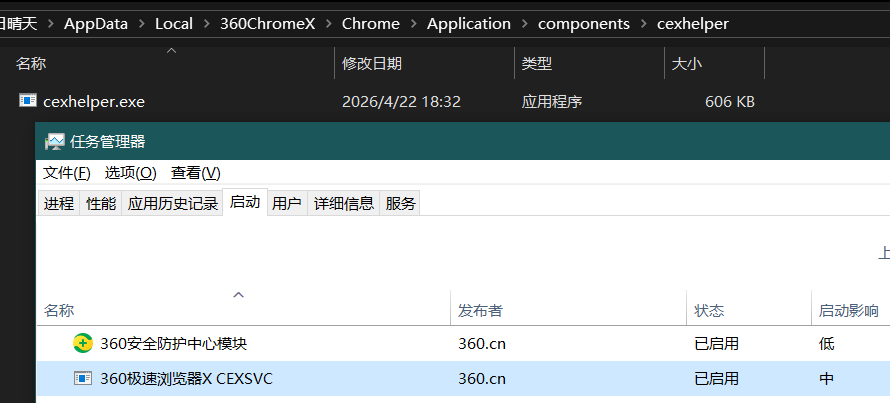The height and width of the screenshot is (403, 890).
Task: Switch to the 详细信息 tab
Action: [343, 203]
